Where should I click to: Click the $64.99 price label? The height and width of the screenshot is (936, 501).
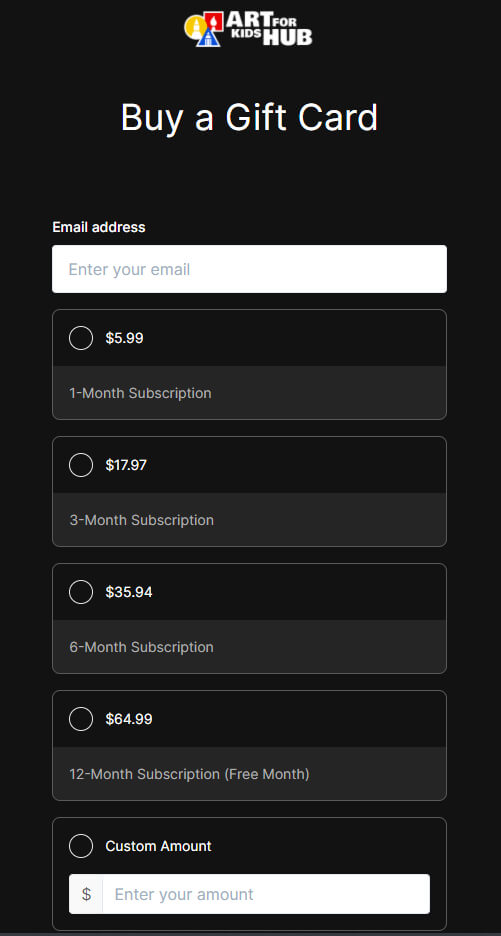129,719
